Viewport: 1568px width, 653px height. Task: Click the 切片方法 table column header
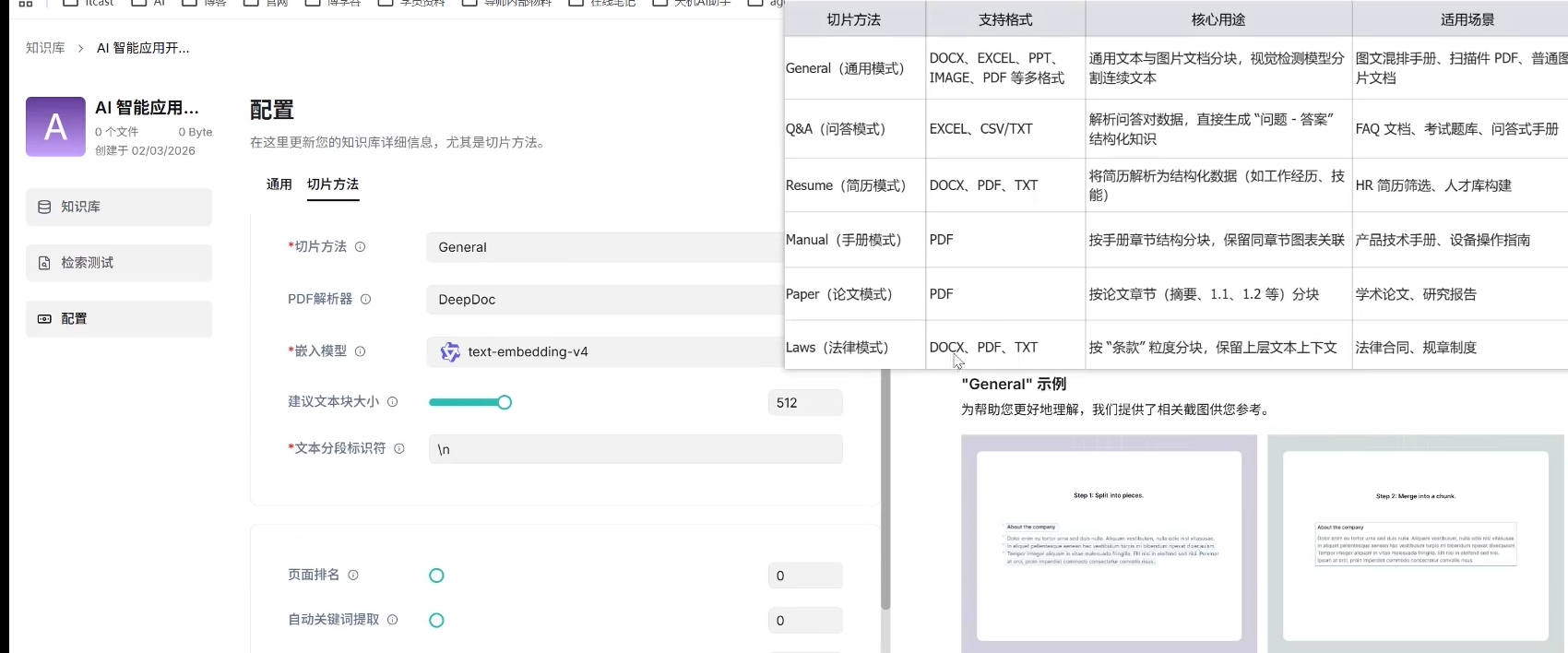854,19
